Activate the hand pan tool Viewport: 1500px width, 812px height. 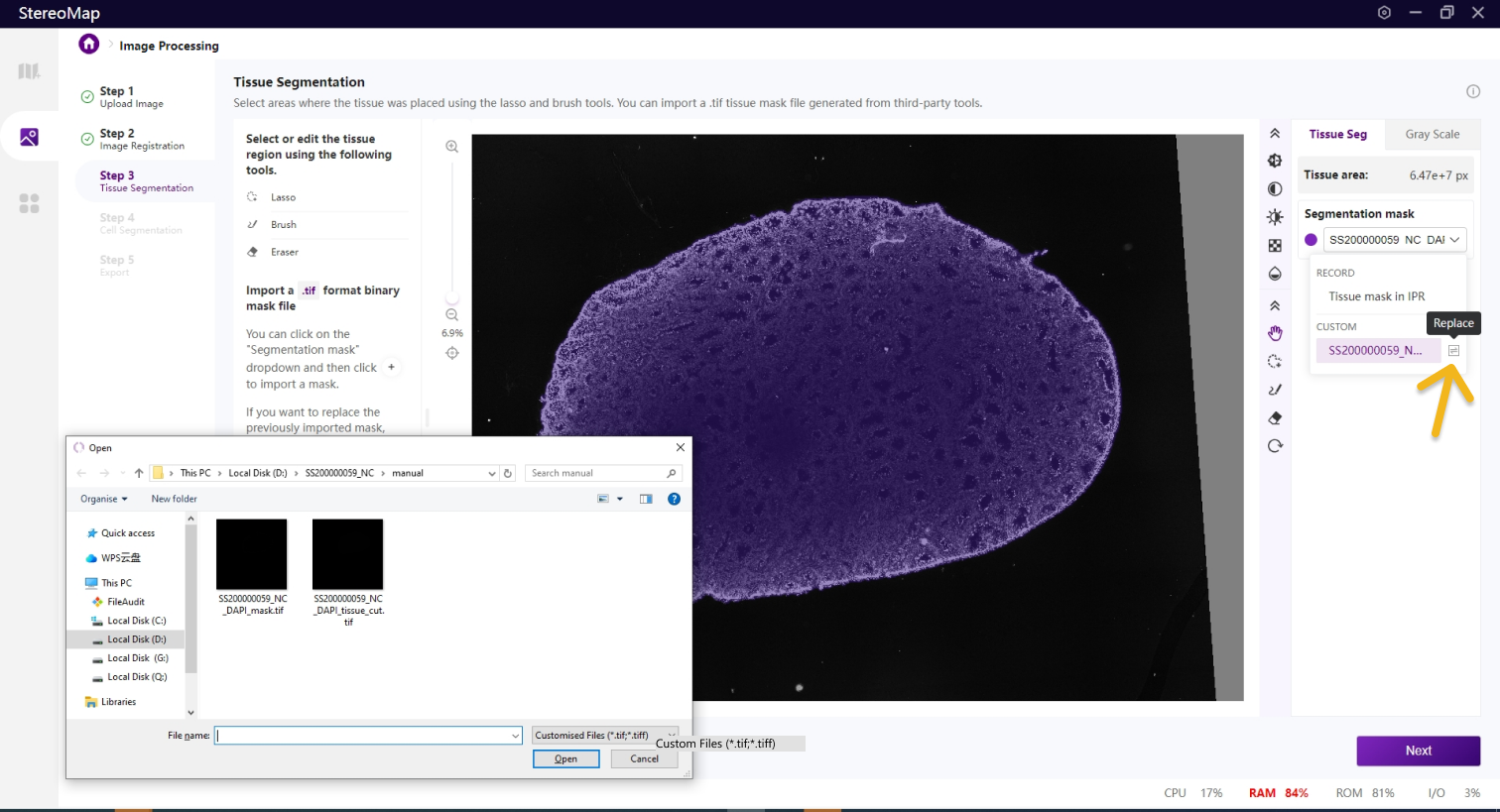click(x=1275, y=333)
